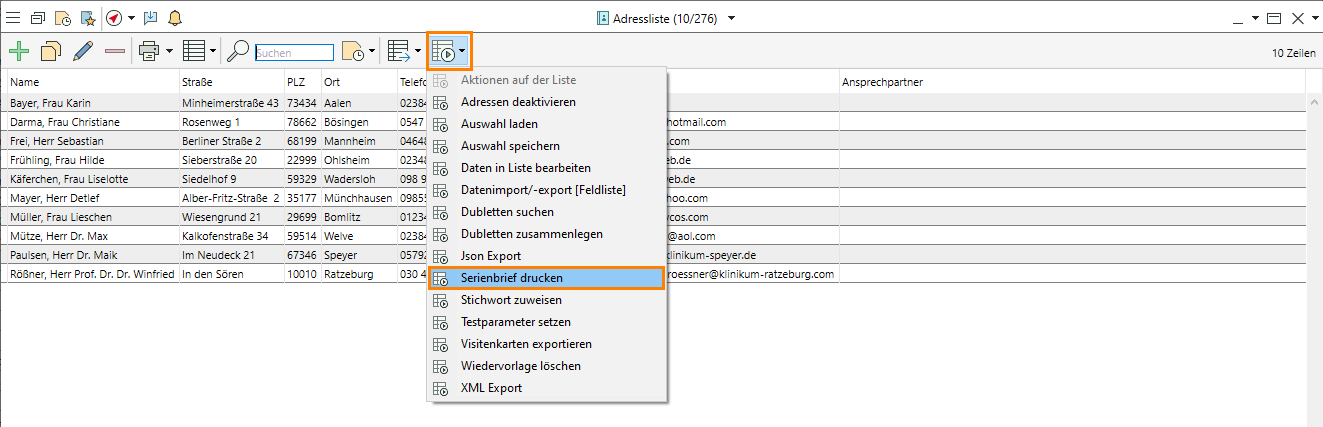Select Auswahl laden menu entry
This screenshot has height=427, width=1323.
547,124
